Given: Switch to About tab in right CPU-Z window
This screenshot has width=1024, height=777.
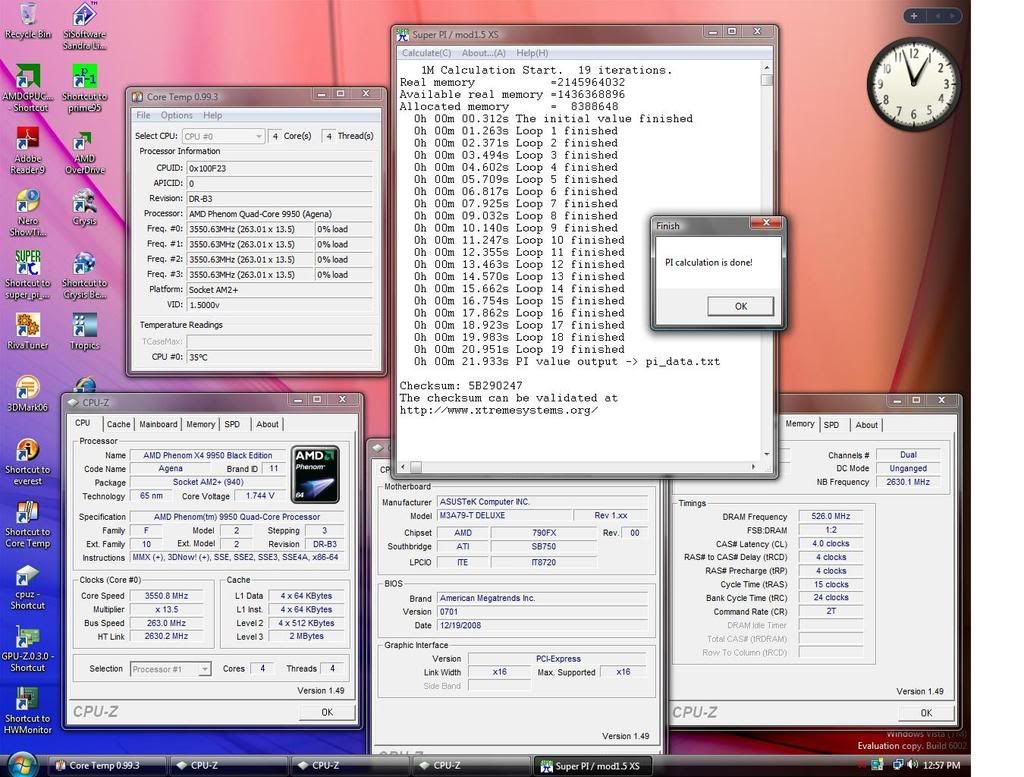Looking at the screenshot, I should pyautogui.click(x=867, y=424).
